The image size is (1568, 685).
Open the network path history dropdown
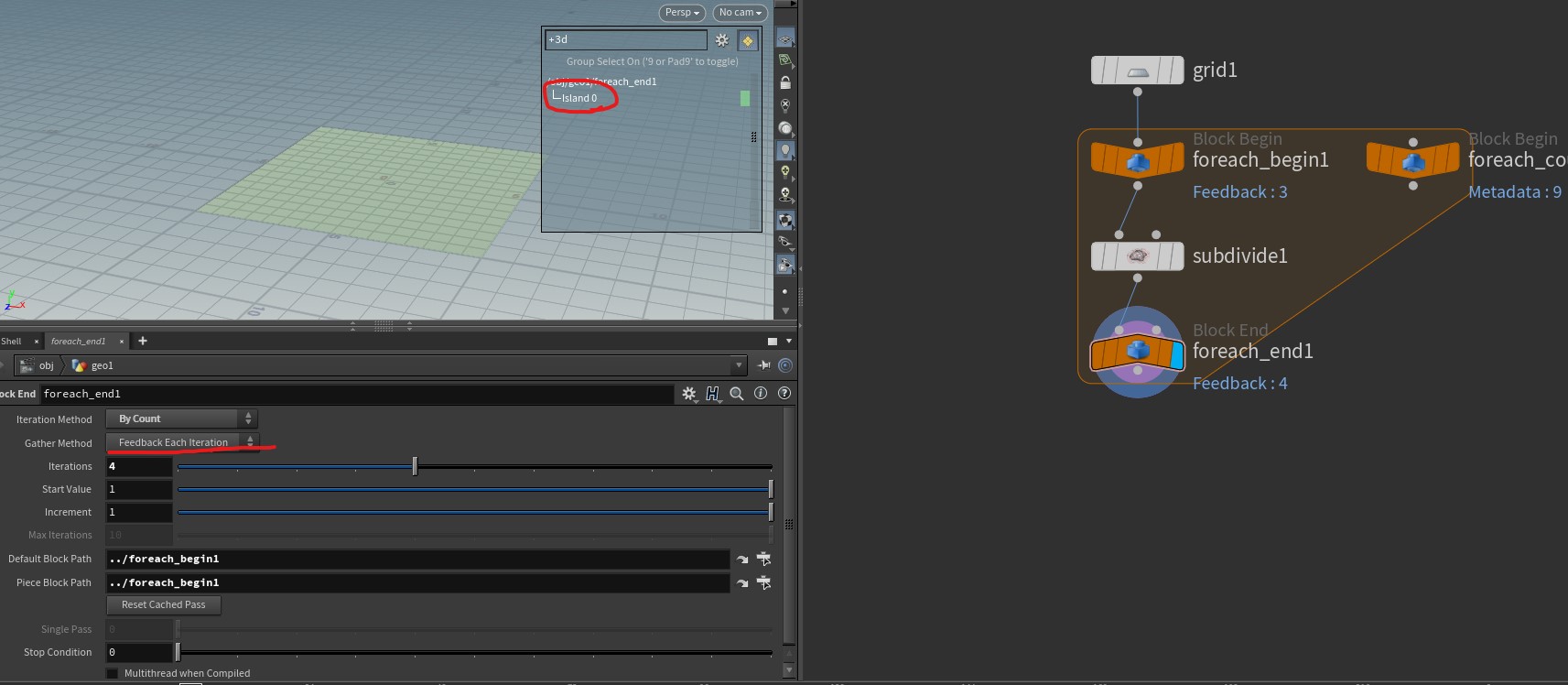click(x=739, y=365)
